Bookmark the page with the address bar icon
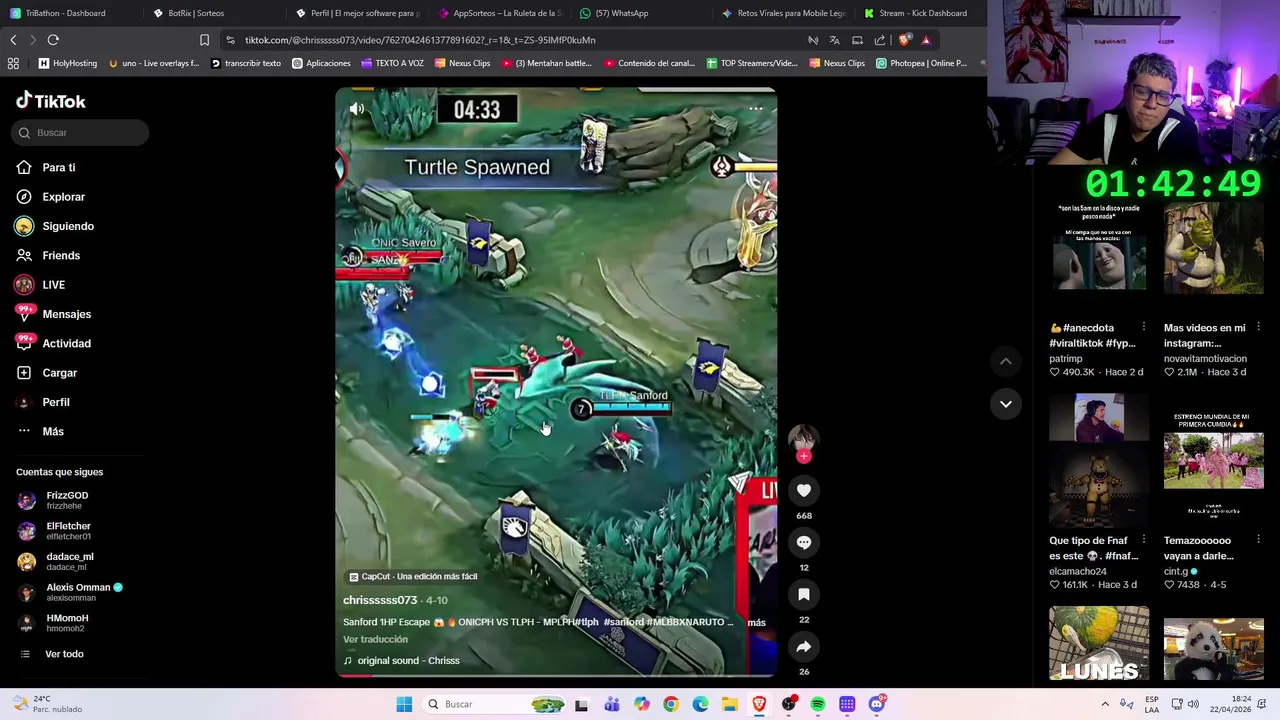The image size is (1280, 720). (x=204, y=40)
